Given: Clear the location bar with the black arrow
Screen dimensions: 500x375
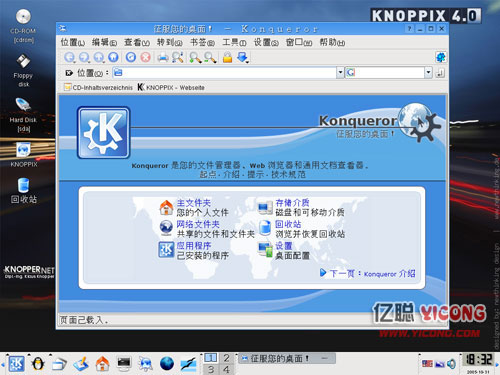Looking at the screenshot, I should click(x=69, y=73).
